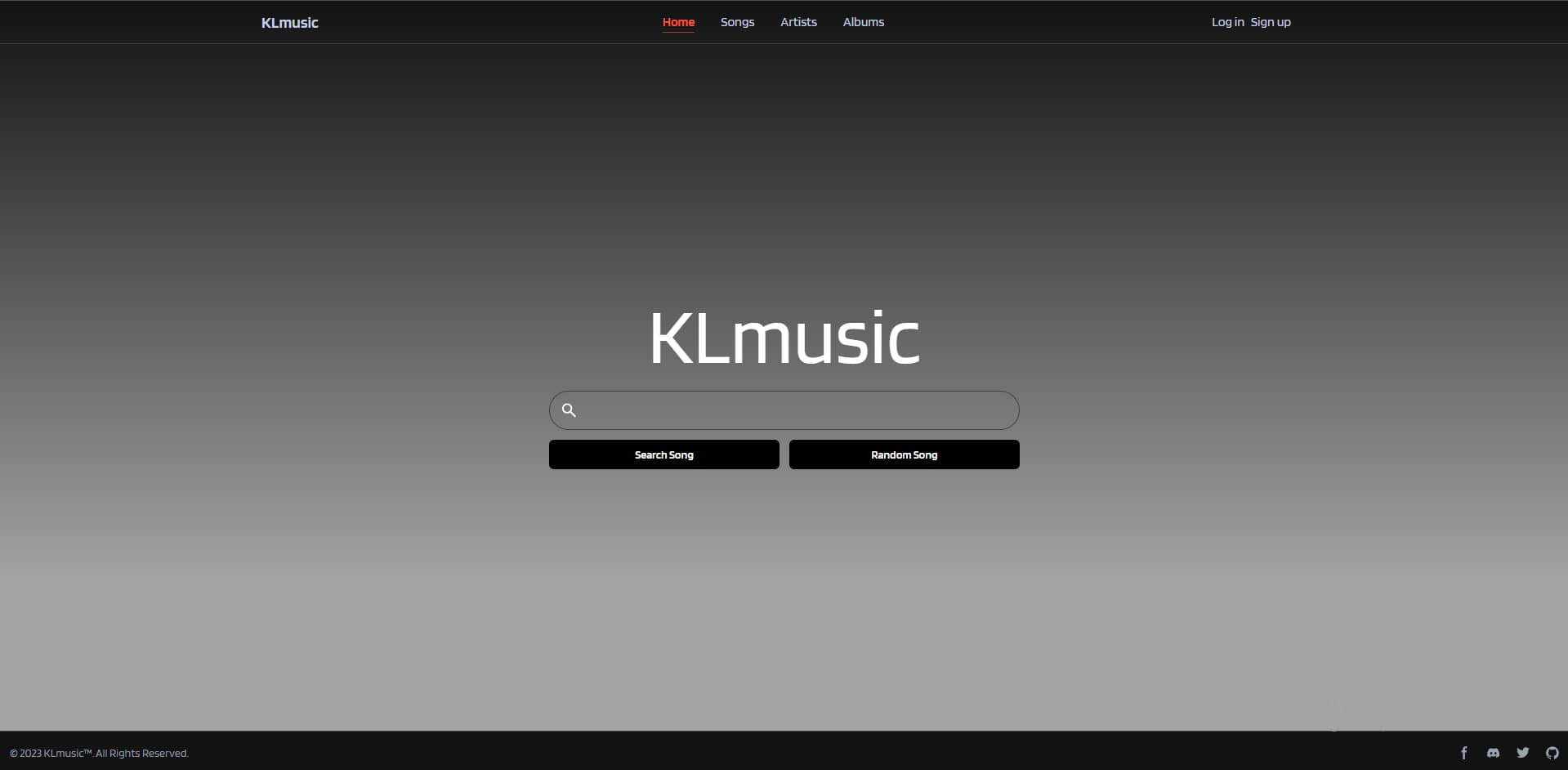This screenshot has width=1568, height=770.
Task: Click the Facebook f glyph in footer
Action: pos(1464,752)
